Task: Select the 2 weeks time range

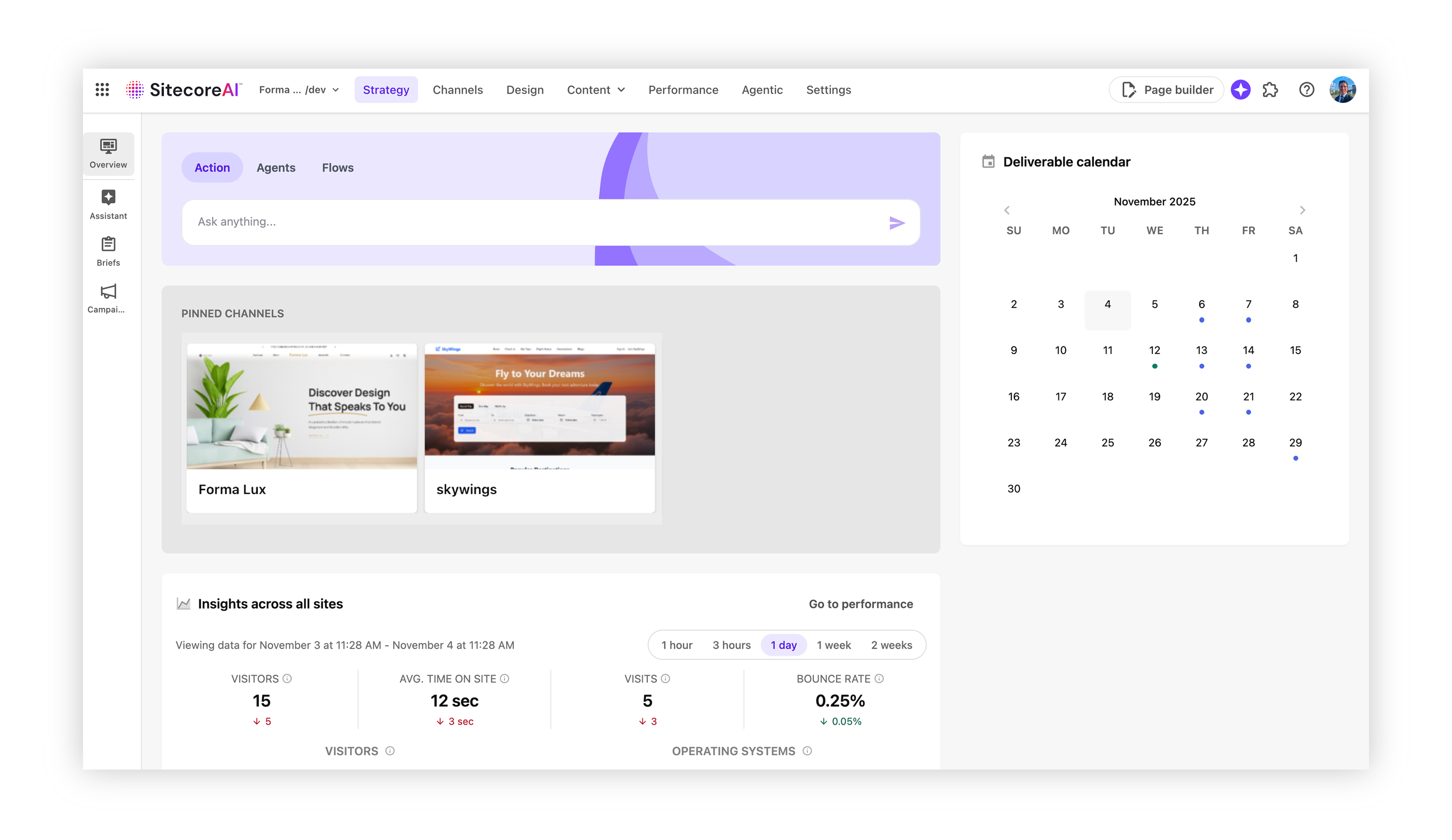Action: click(x=891, y=645)
